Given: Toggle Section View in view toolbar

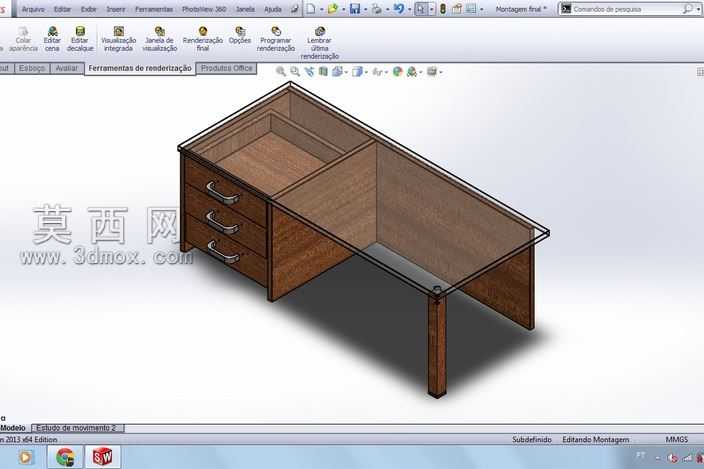Looking at the screenshot, I should click(323, 71).
